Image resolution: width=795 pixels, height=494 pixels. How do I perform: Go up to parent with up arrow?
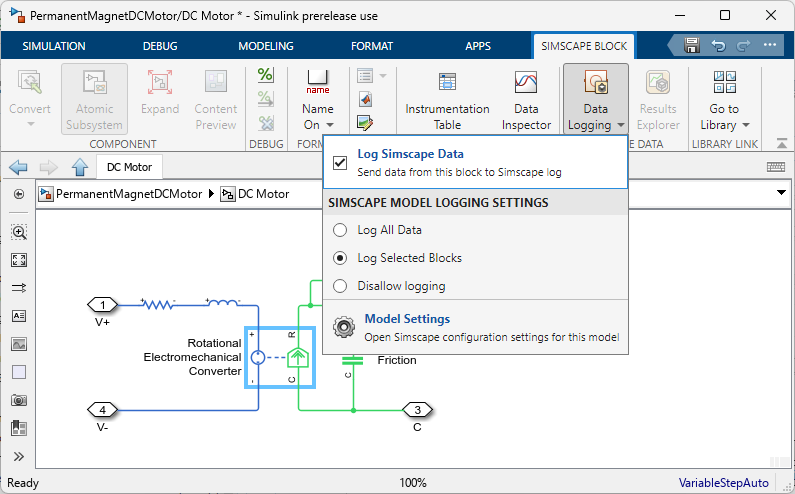point(80,167)
